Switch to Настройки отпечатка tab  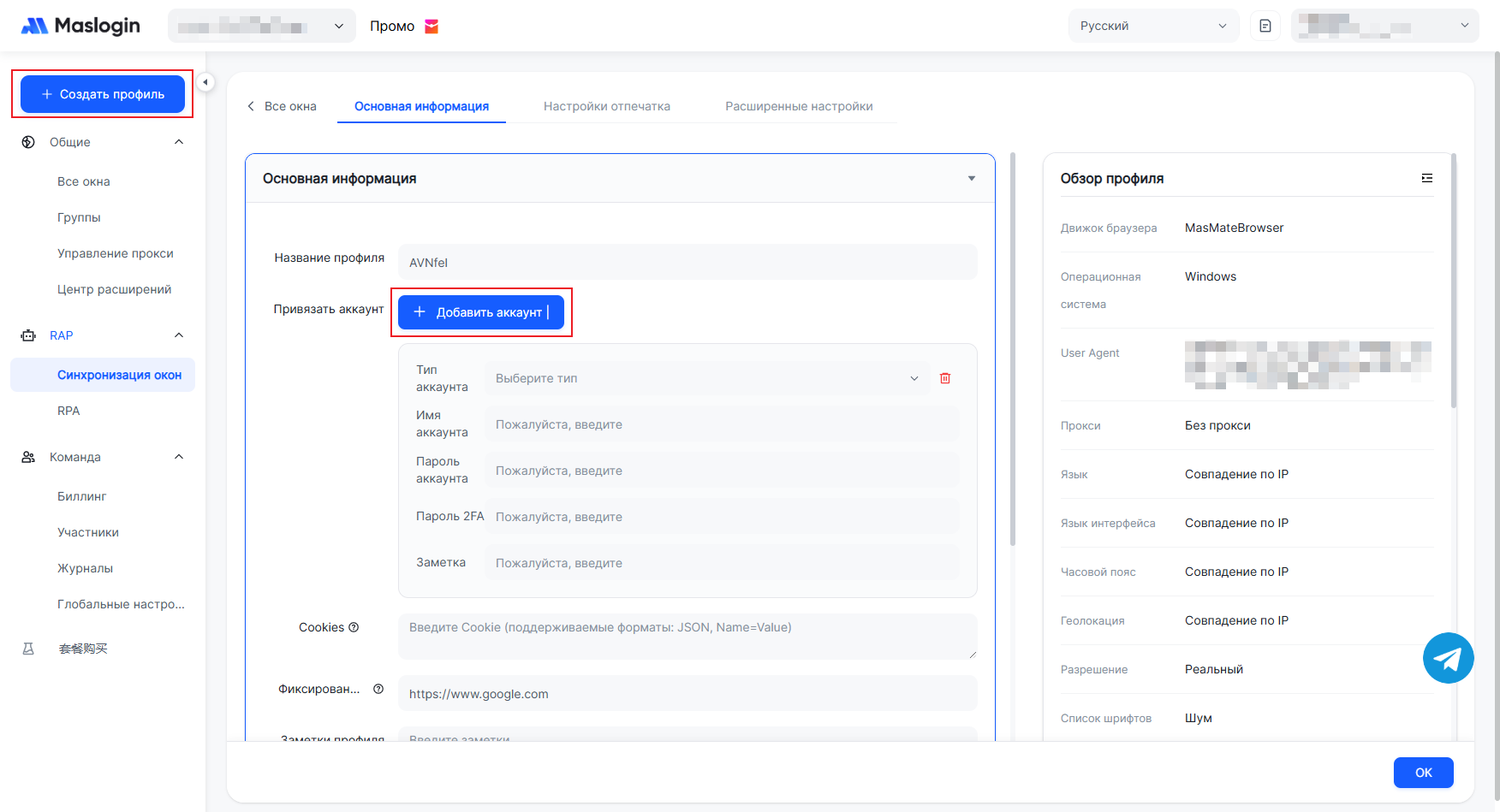tap(606, 106)
